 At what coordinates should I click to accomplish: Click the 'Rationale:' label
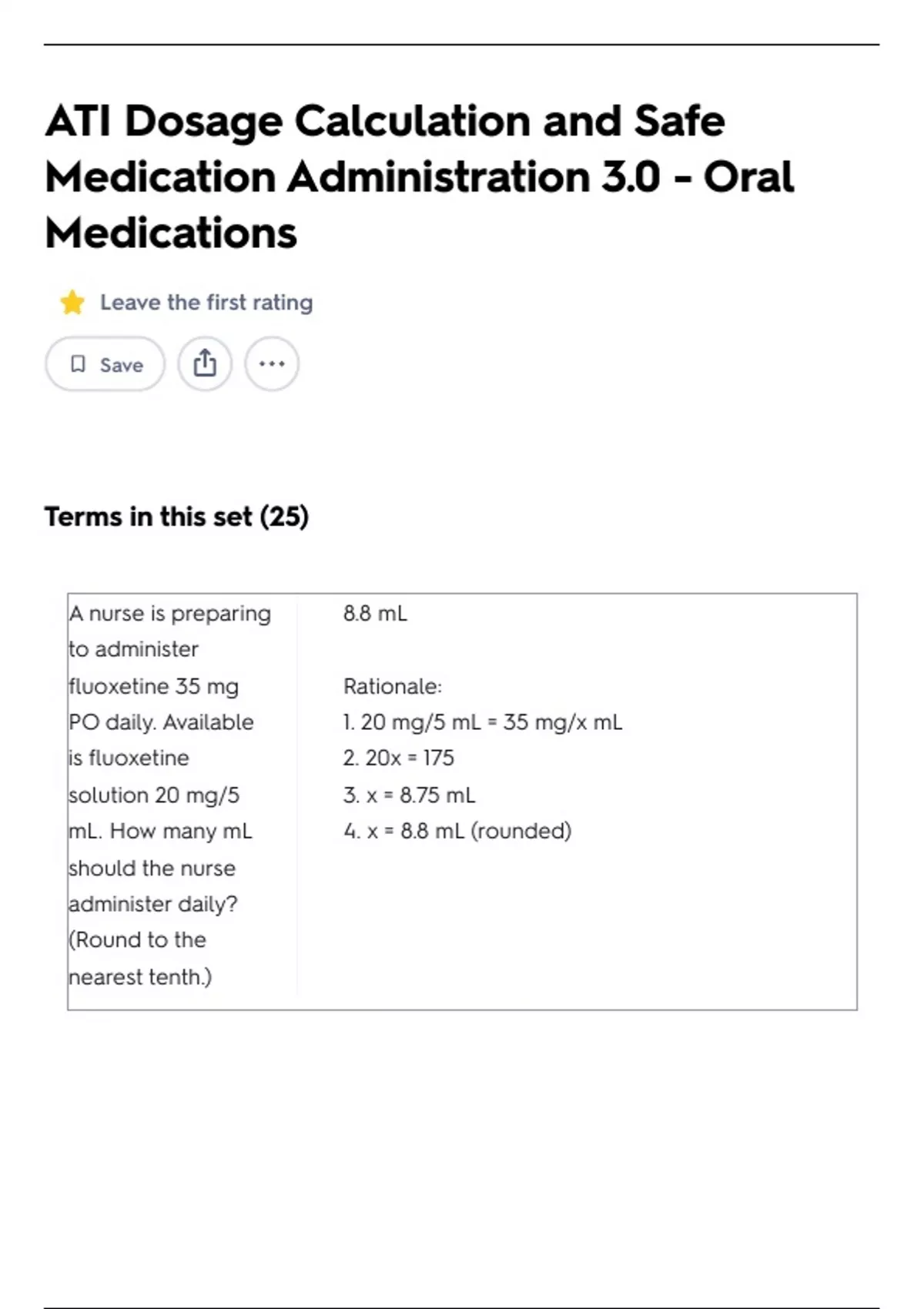coord(393,686)
